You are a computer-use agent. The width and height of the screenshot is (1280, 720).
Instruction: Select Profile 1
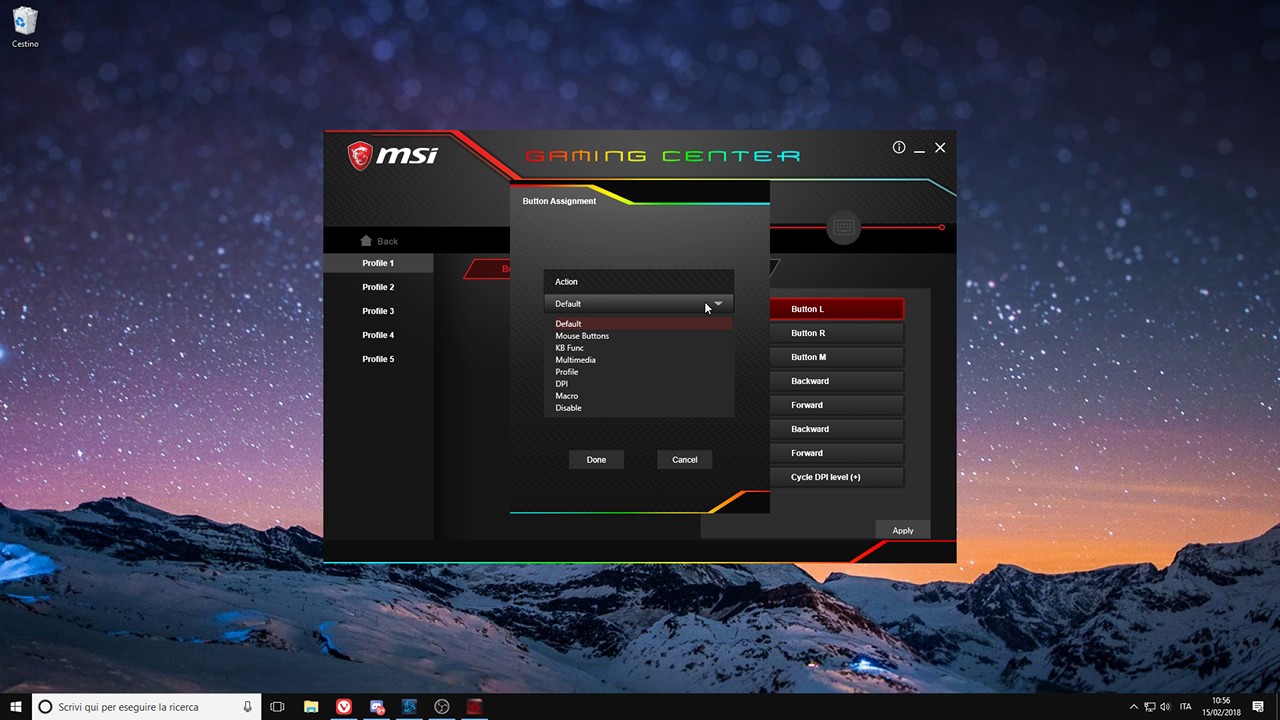378,263
